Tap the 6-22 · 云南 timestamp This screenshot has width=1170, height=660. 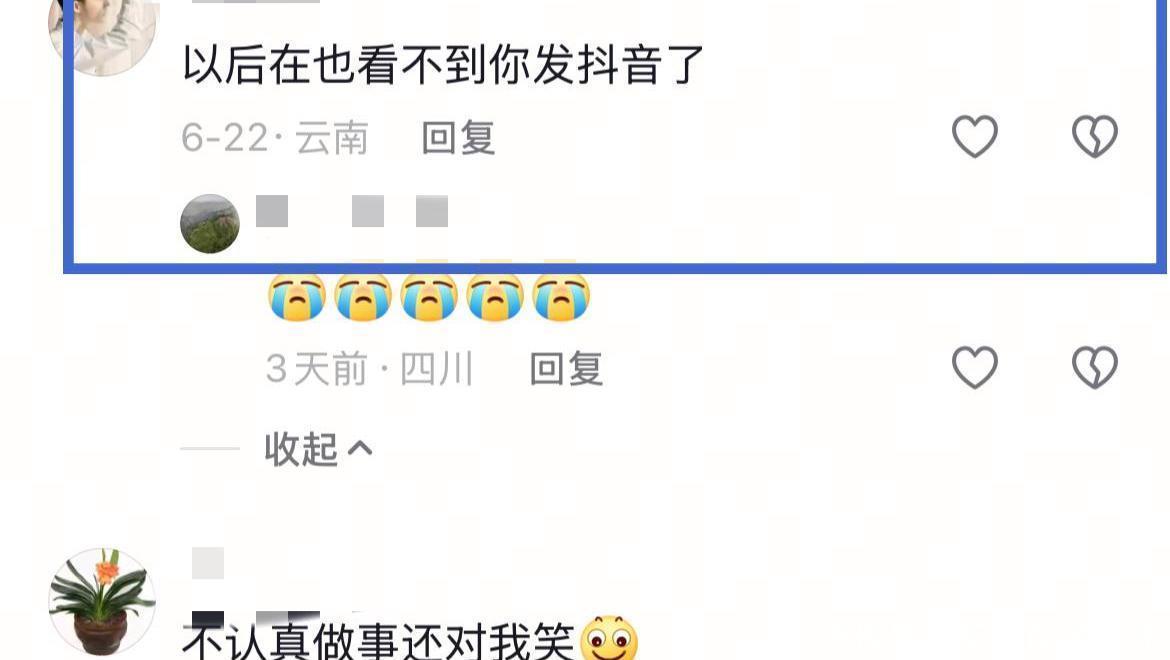(x=275, y=138)
